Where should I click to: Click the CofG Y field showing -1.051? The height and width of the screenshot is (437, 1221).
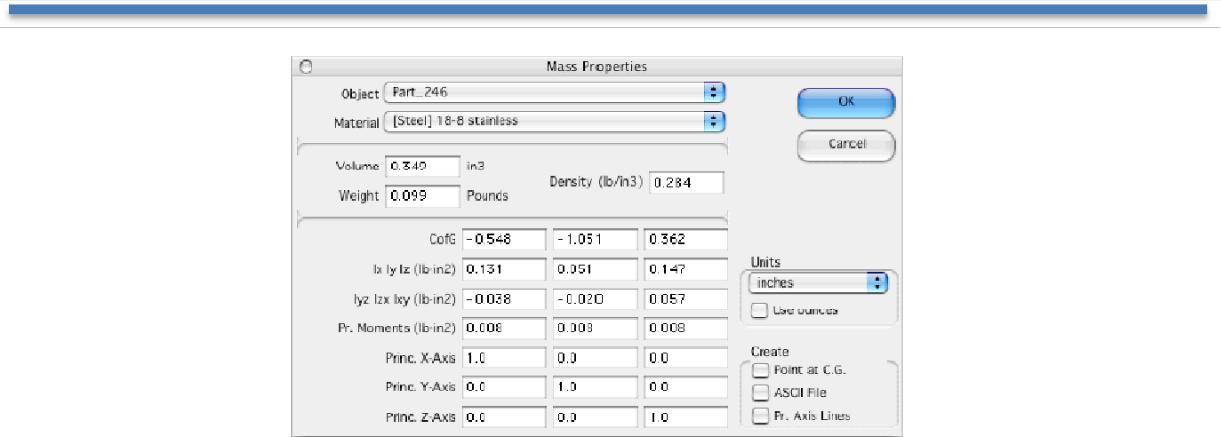point(595,240)
